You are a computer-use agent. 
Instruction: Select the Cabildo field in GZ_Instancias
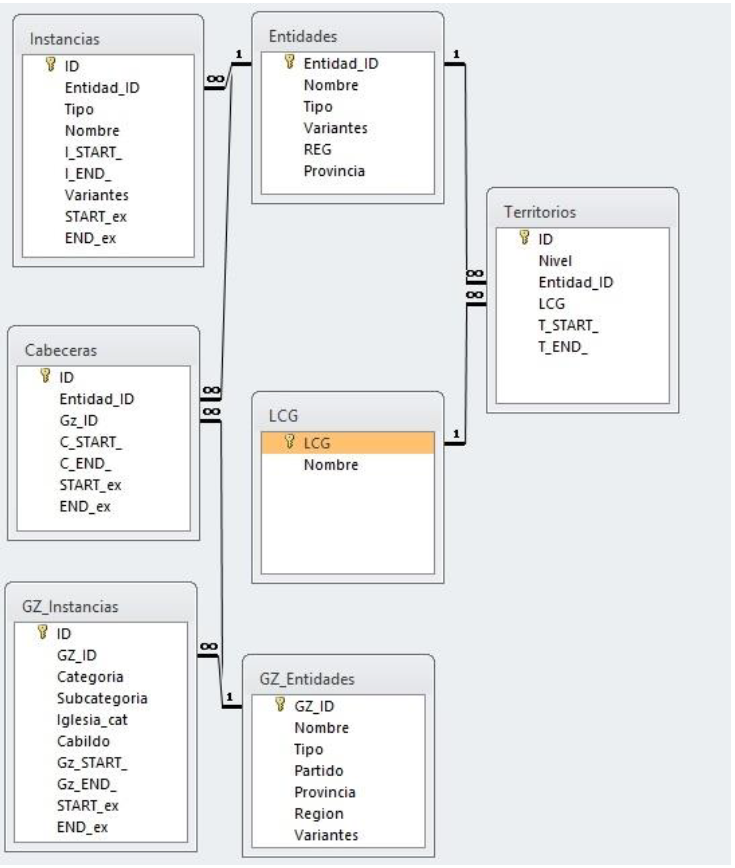coord(83,742)
